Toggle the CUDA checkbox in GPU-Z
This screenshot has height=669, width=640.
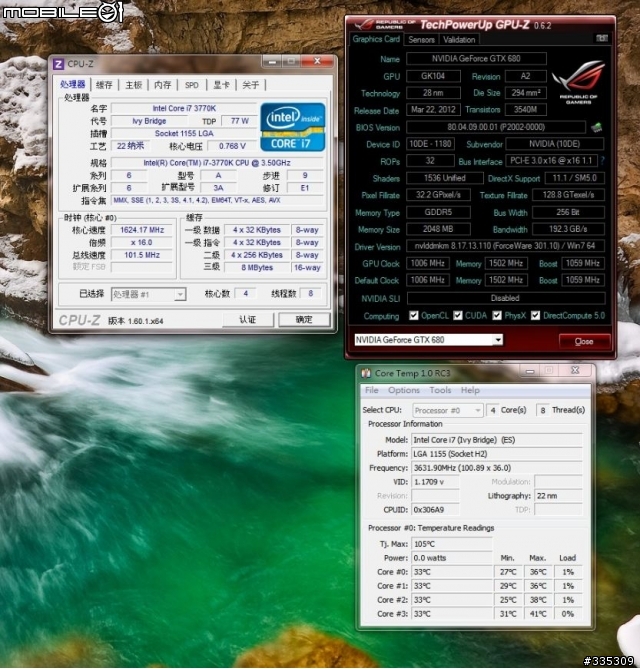458,315
